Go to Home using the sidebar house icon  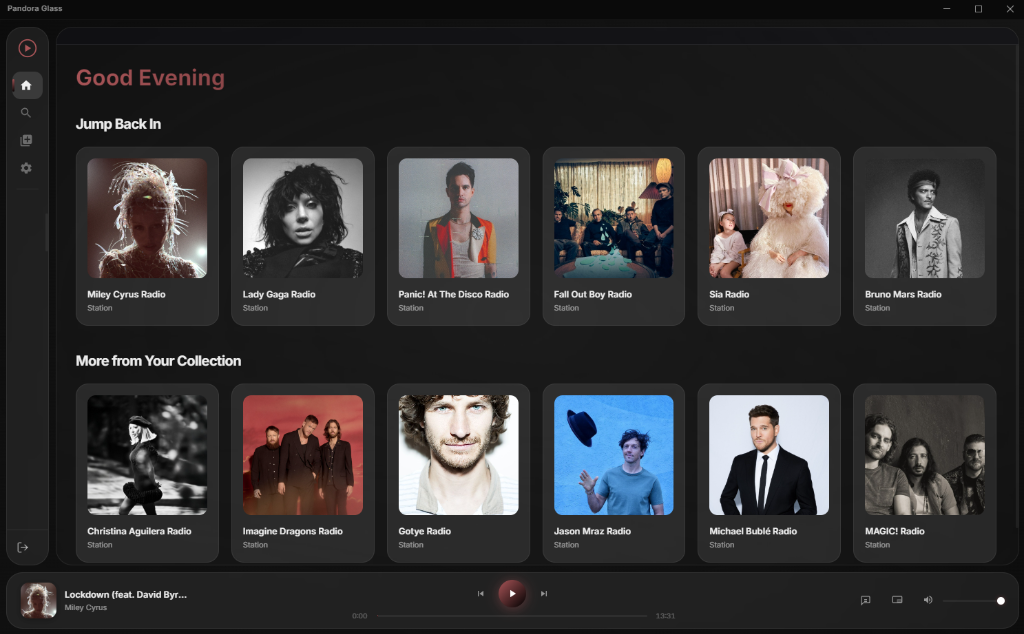tap(26, 84)
